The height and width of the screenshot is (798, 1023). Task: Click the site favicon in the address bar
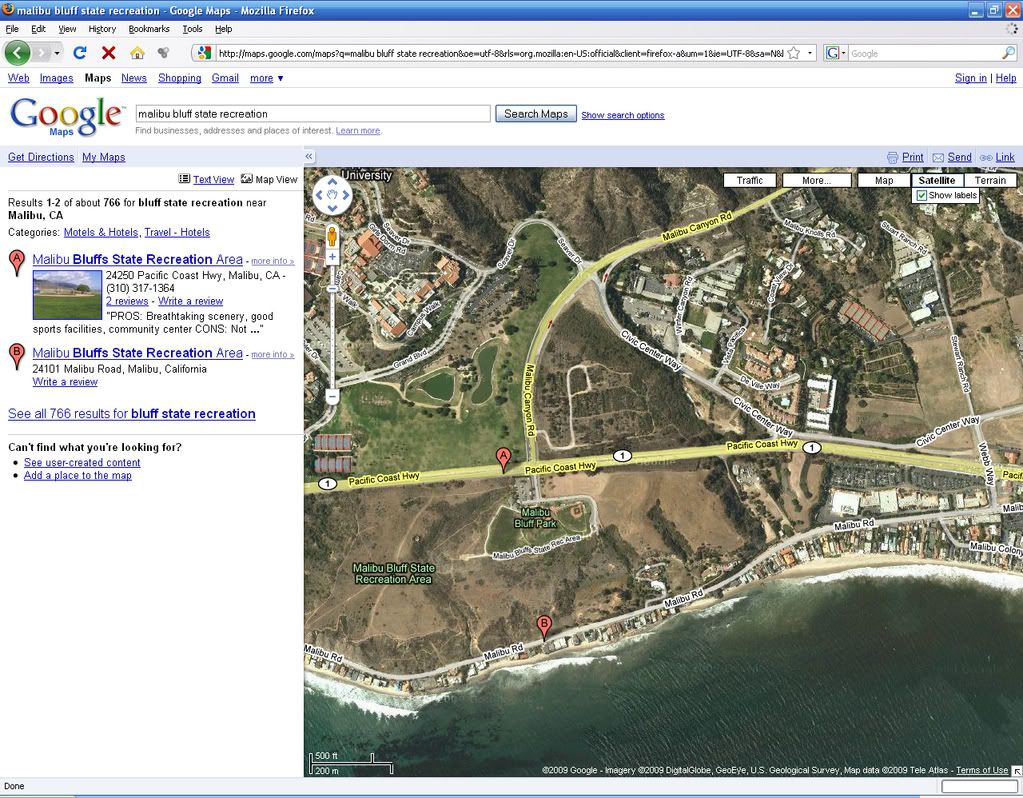204,54
